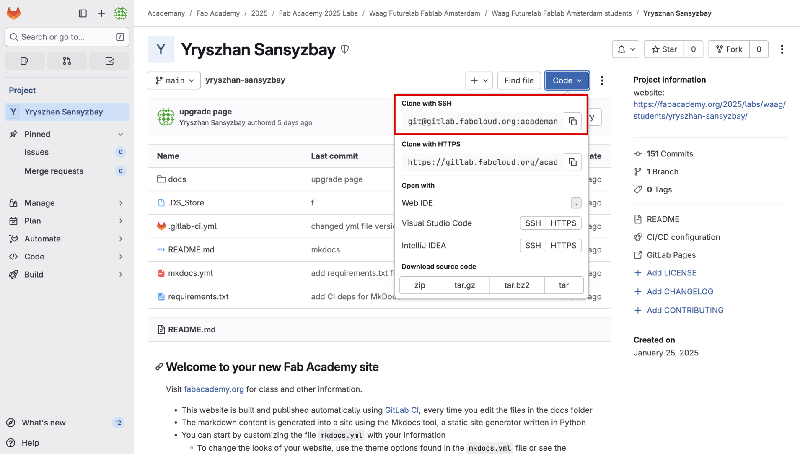The height and width of the screenshot is (454, 800).
Task: Open Merge requests in the sidebar
Action: coord(54,171)
